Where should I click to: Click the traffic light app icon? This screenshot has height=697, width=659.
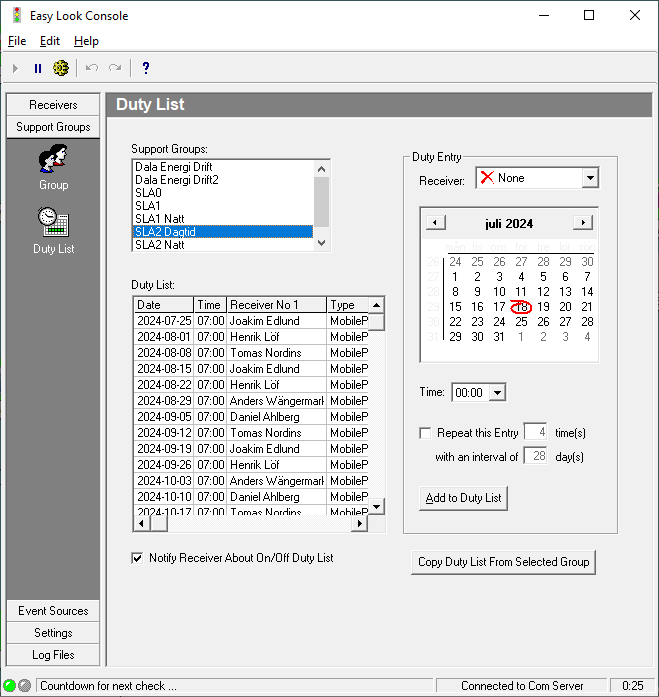click(17, 16)
